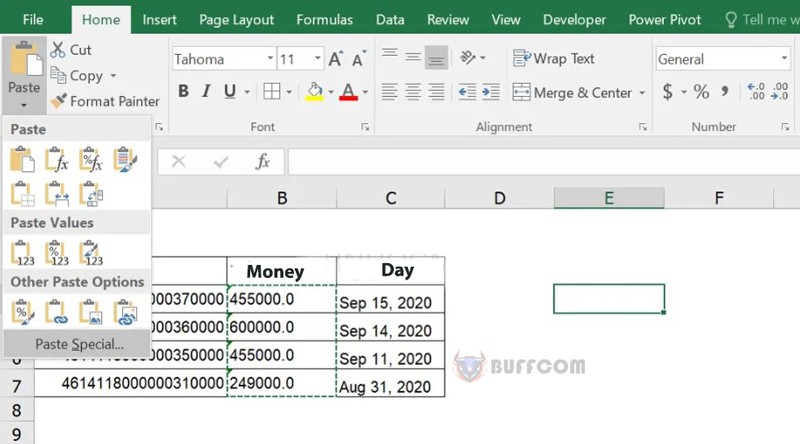Toggle Wrap Text
This screenshot has height=444, width=800.
(x=554, y=58)
